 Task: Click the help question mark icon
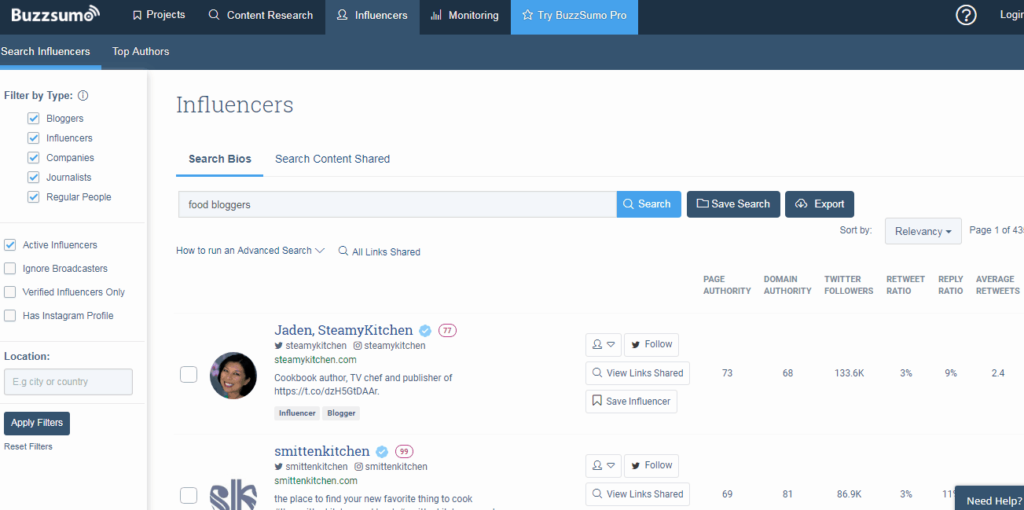pyautogui.click(x=965, y=15)
